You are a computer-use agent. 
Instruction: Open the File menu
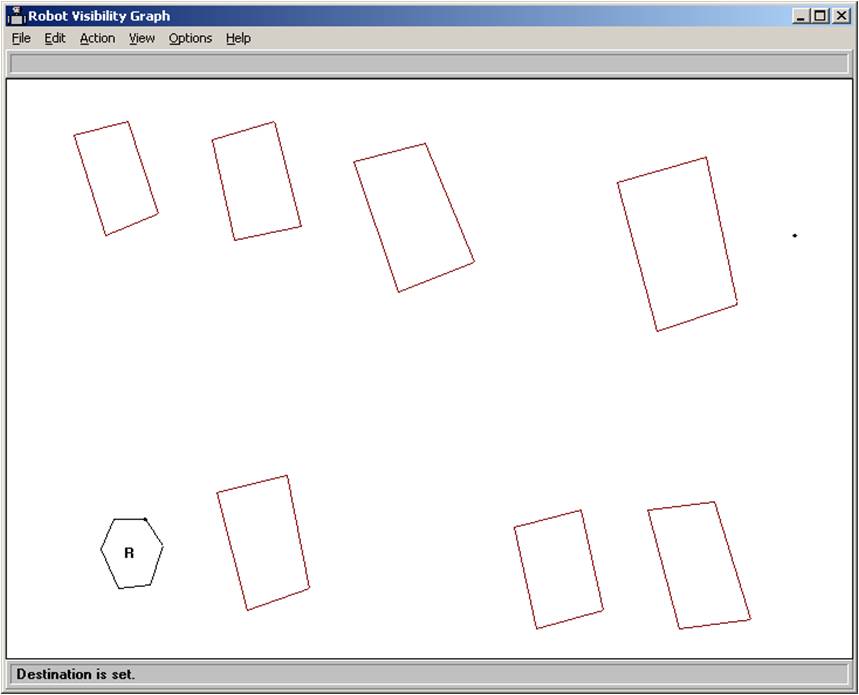coord(21,38)
